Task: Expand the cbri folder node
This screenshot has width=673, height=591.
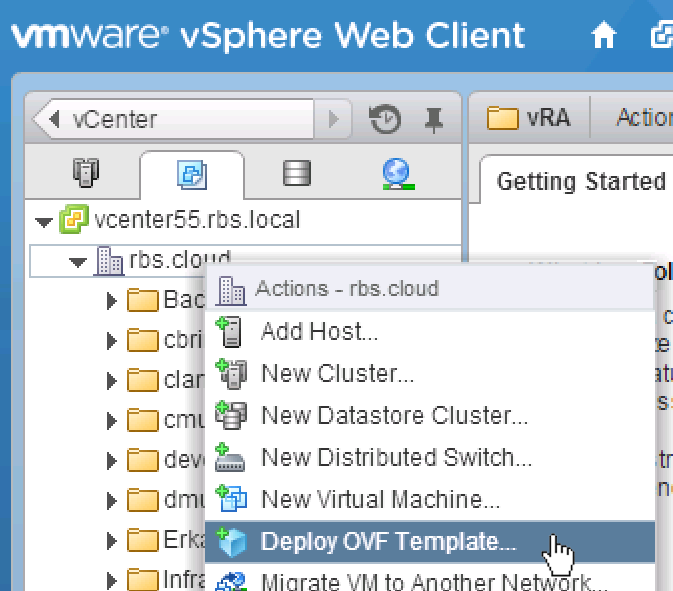Action: tap(112, 341)
